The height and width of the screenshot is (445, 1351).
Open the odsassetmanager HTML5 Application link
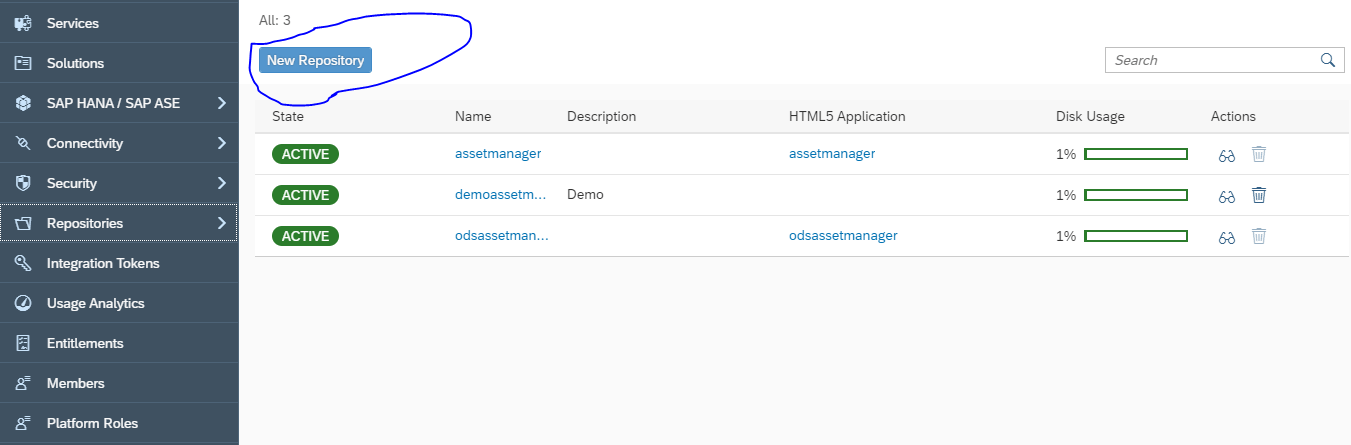[x=843, y=236]
